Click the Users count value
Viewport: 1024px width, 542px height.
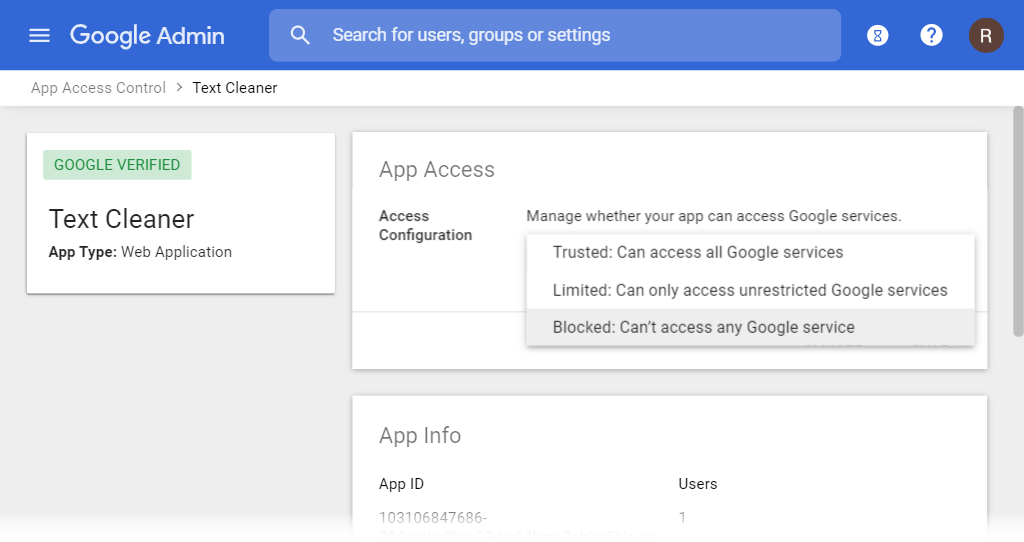(682, 518)
